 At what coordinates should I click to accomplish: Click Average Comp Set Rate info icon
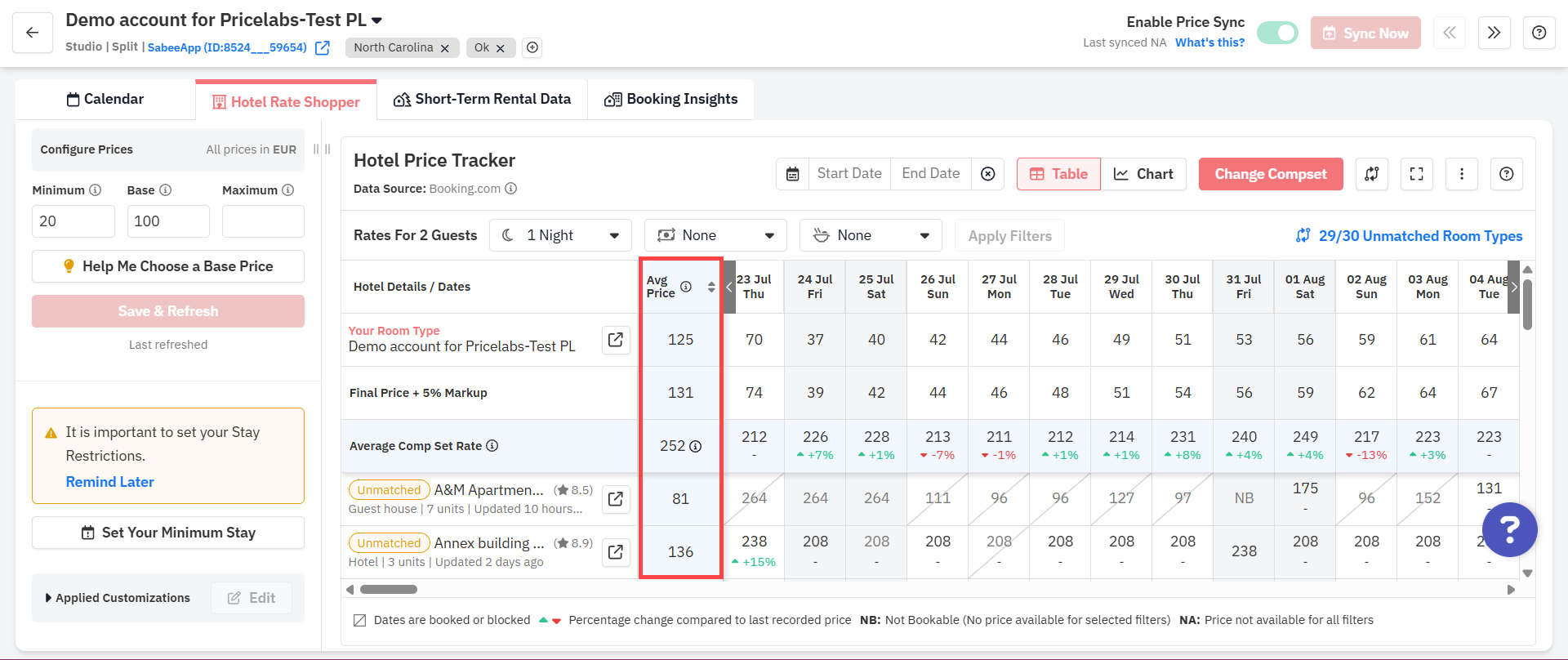click(x=492, y=446)
